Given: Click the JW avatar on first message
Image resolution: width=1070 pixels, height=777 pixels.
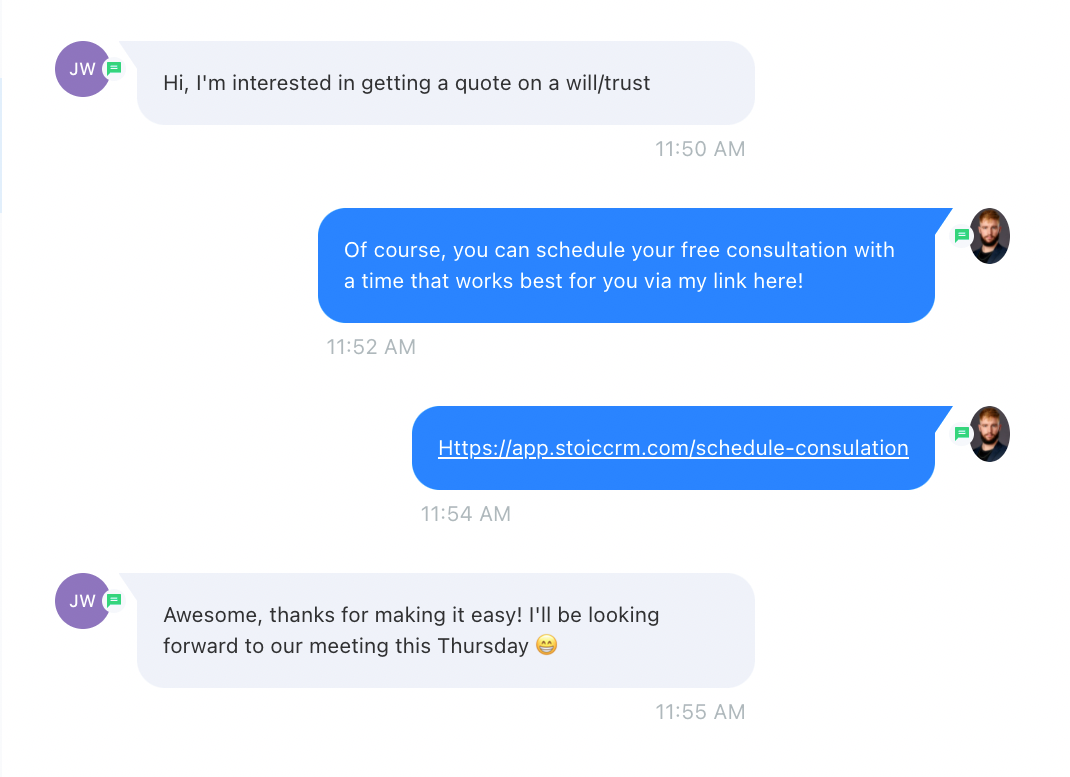Looking at the screenshot, I should pos(83,69).
